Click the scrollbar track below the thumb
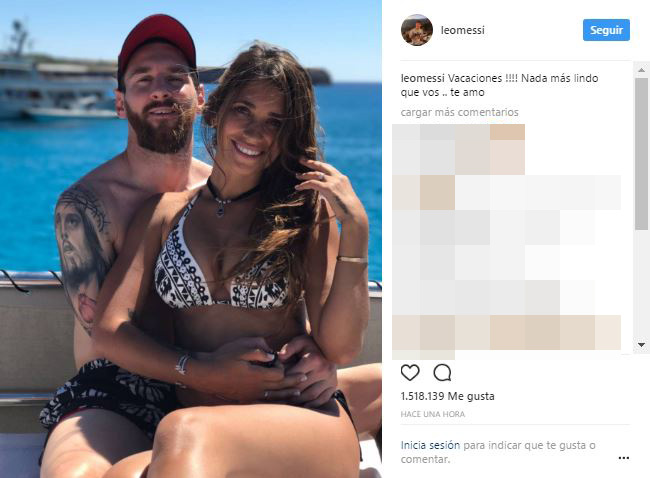650x478 pixels. (641, 284)
